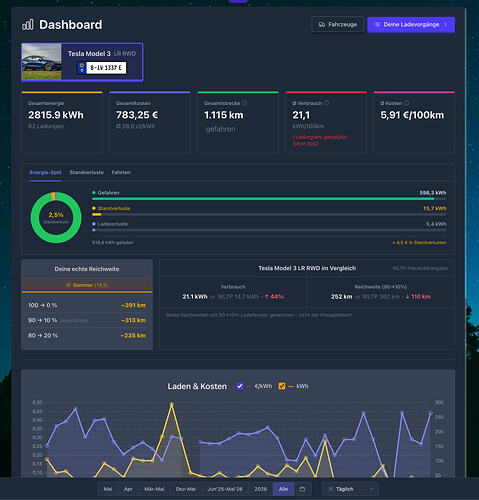This screenshot has height=500, width=479.
Task: Select the Tesla Model 3 vehicle card
Action: pyautogui.click(x=82, y=62)
